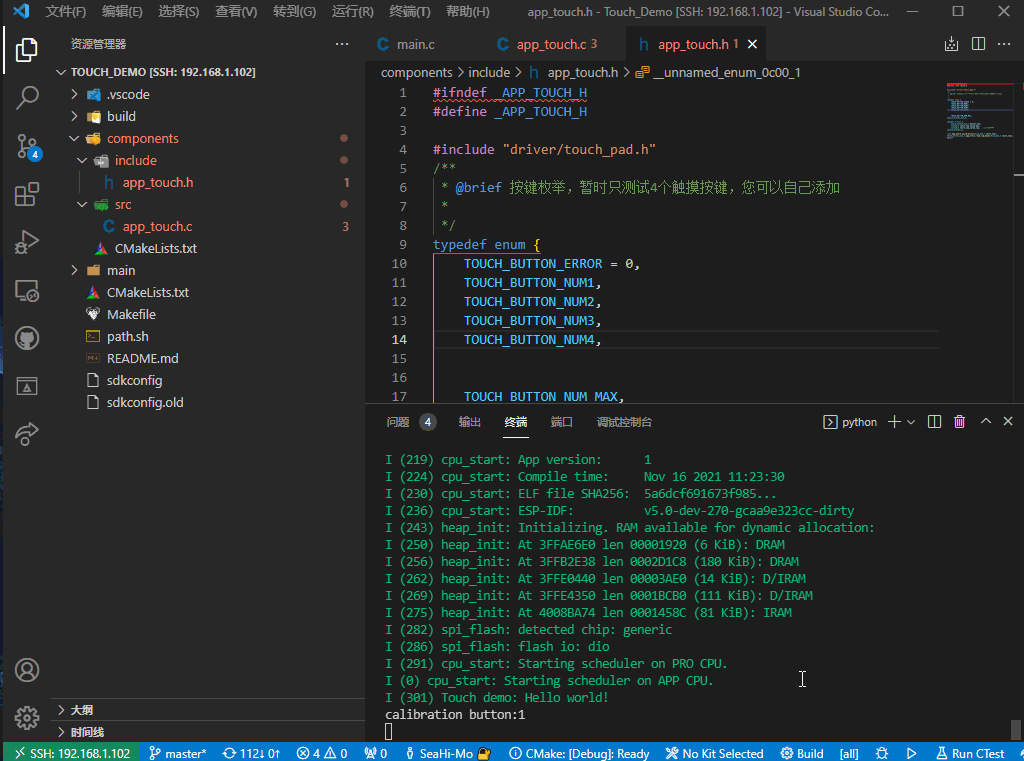1024x761 pixels.
Task: Split the editor to the right
Action: click(978, 44)
